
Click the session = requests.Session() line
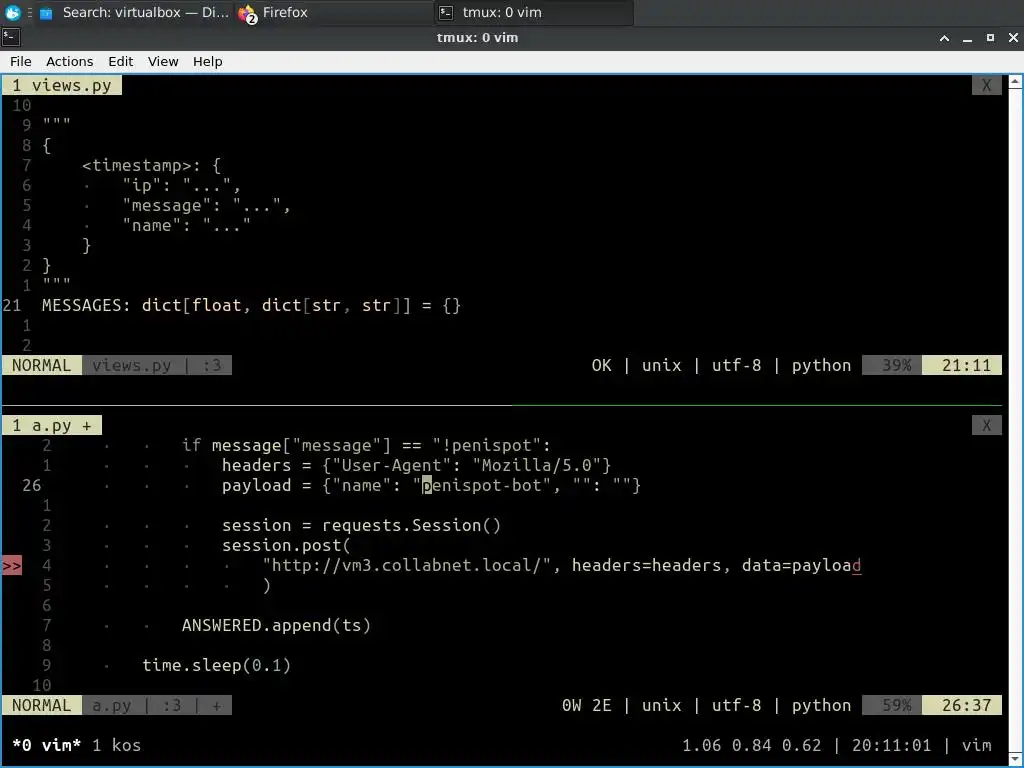coord(361,526)
